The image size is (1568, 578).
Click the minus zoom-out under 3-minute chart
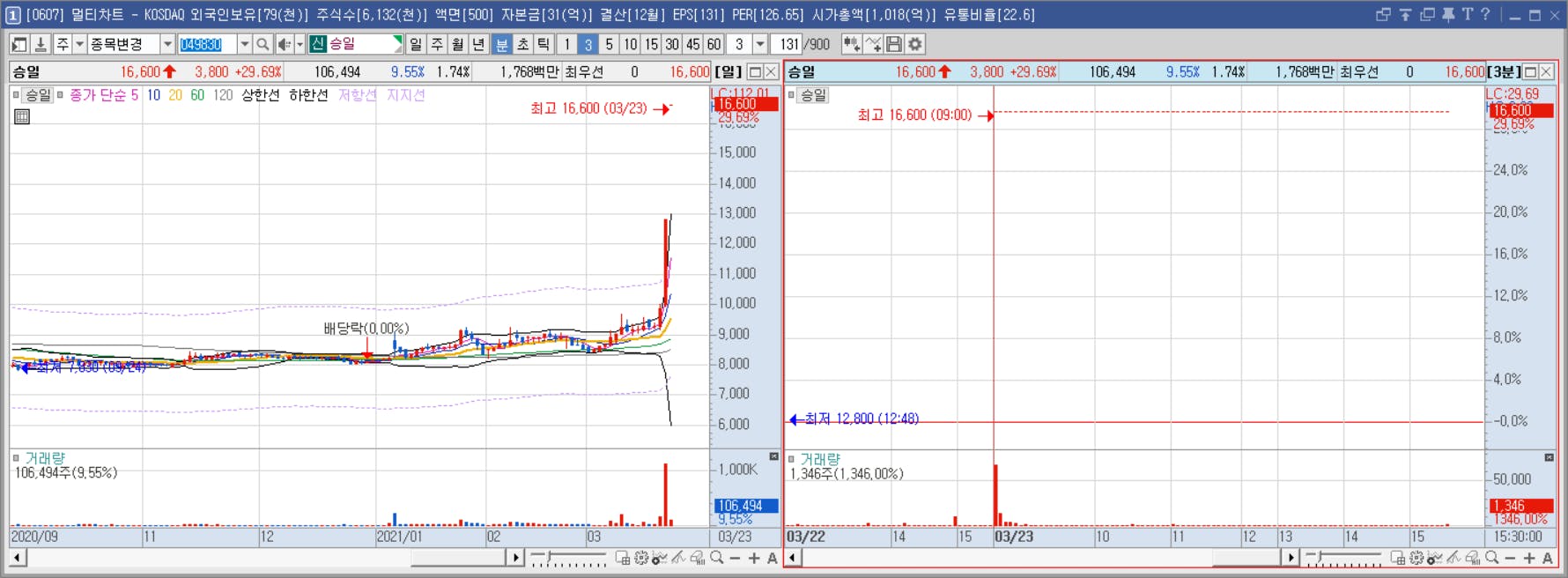[1510, 558]
